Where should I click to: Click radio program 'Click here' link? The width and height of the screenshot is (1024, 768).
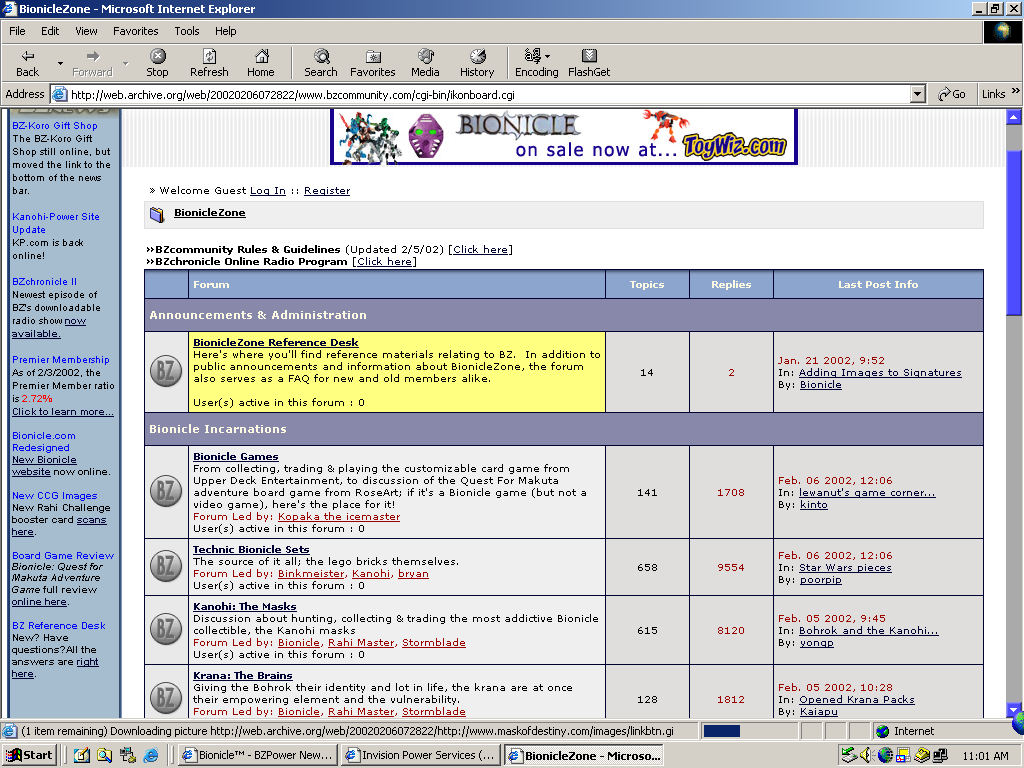(385, 261)
